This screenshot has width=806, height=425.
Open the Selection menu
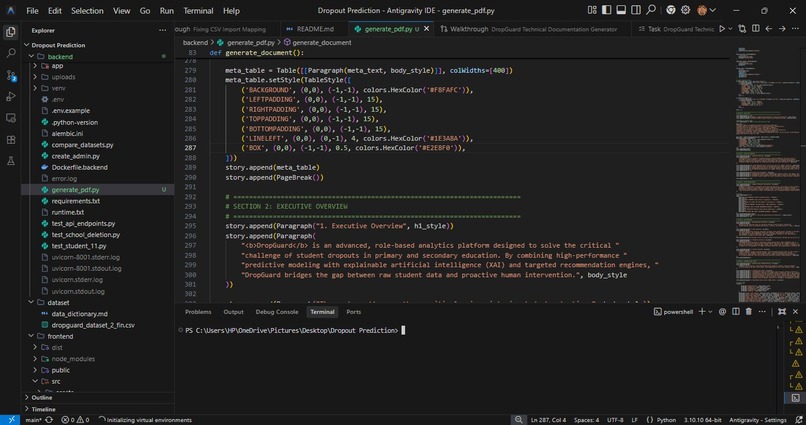click(x=87, y=10)
